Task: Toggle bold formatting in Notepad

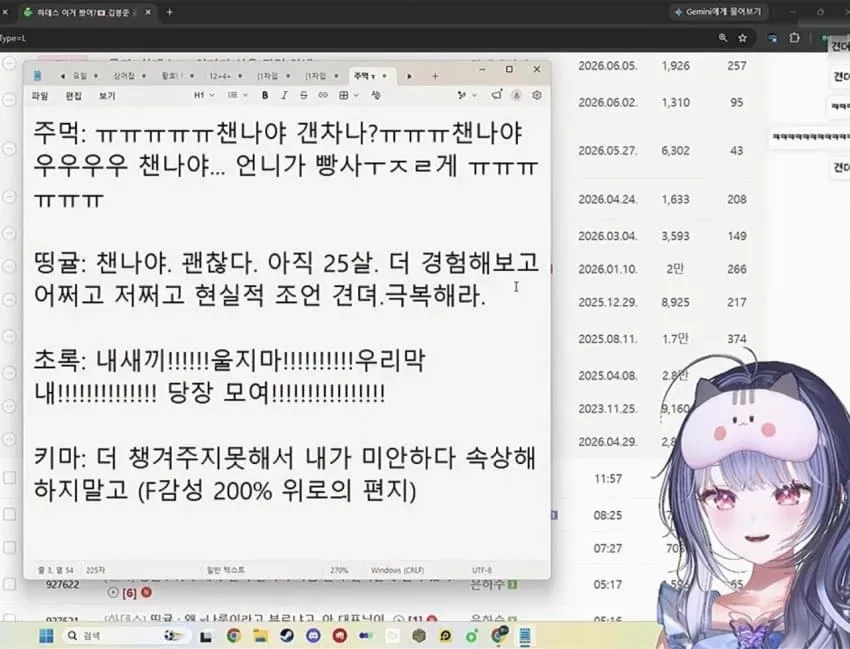Action: (265, 95)
